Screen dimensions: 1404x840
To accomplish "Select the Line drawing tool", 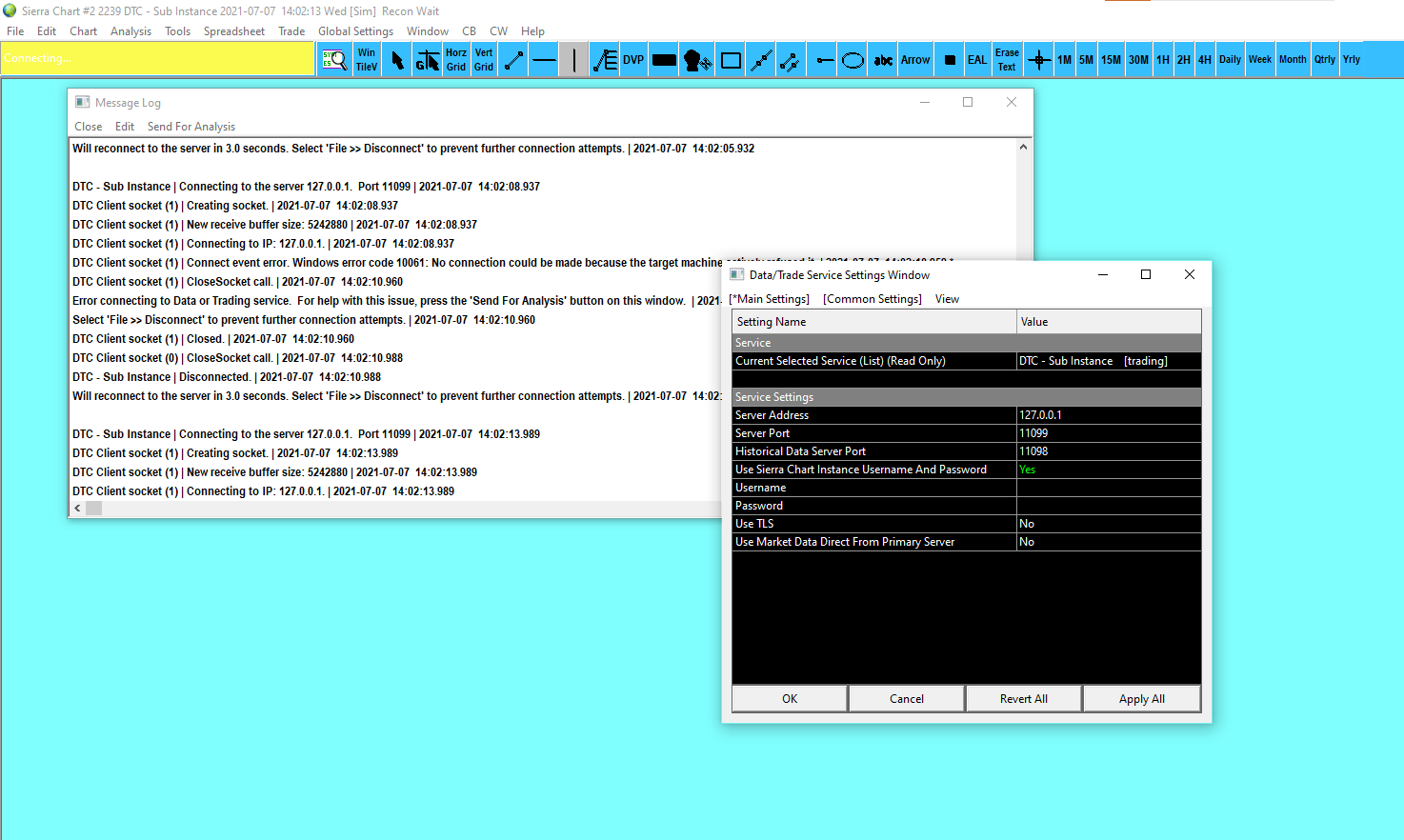I will coord(513,60).
